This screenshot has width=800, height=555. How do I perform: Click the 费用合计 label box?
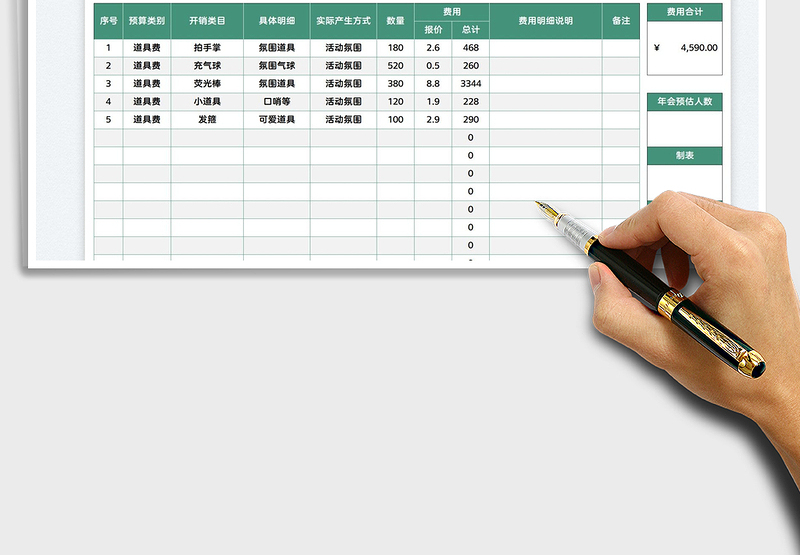(x=684, y=12)
